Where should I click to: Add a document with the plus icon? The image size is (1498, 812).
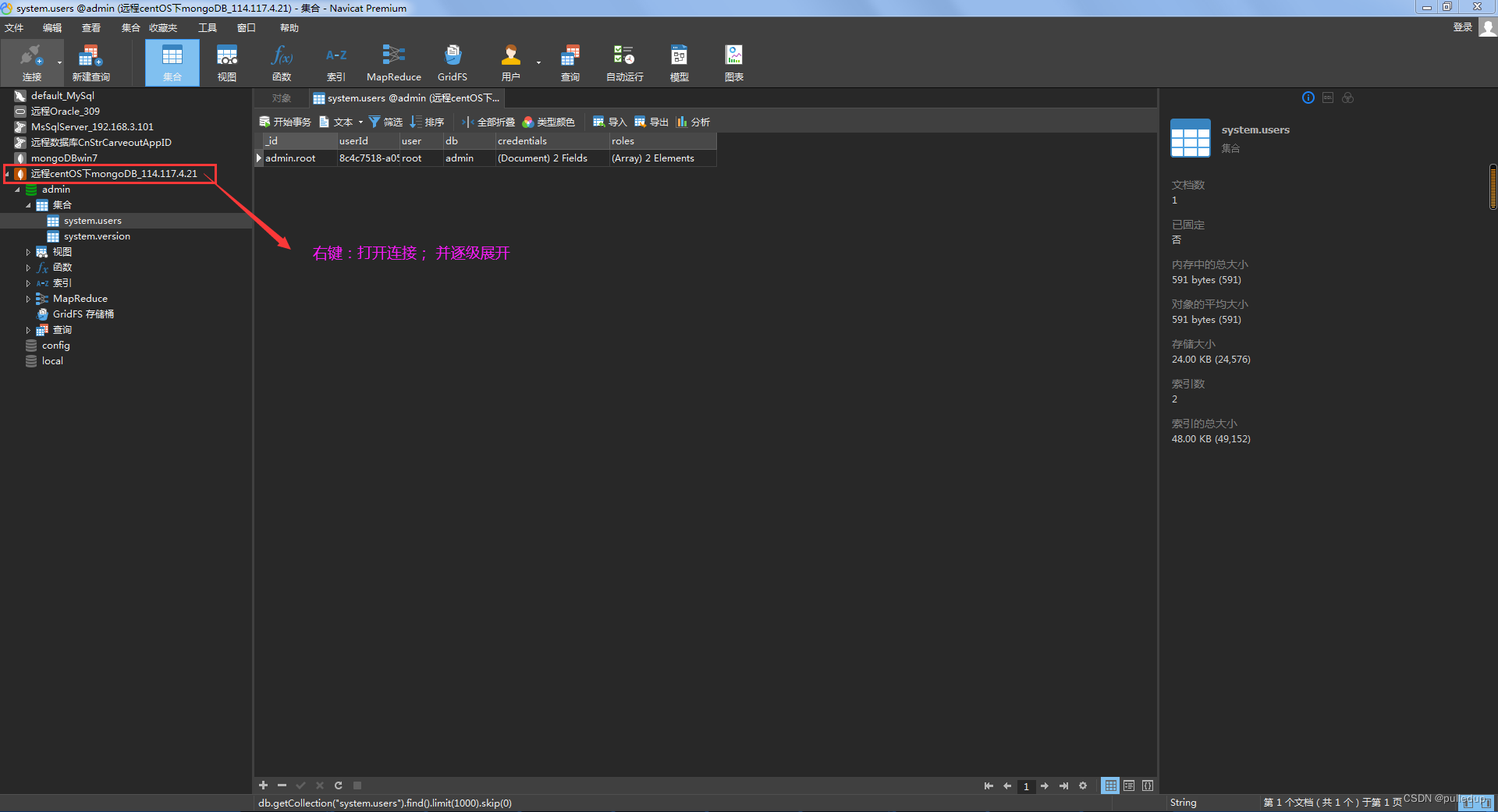(263, 785)
